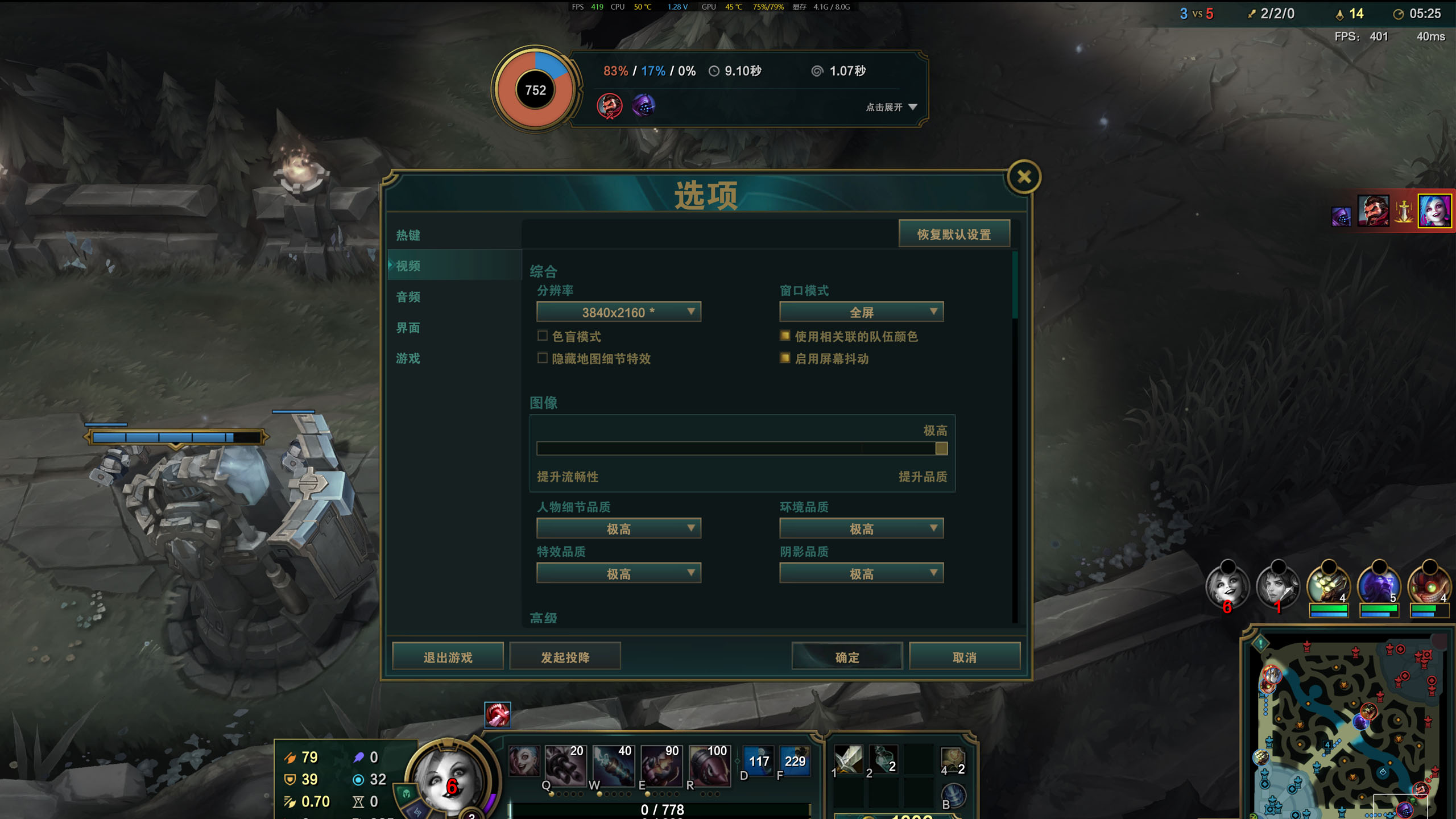Open the 分辨率 3840x2160 dropdown
The height and width of the screenshot is (819, 1456).
619,312
